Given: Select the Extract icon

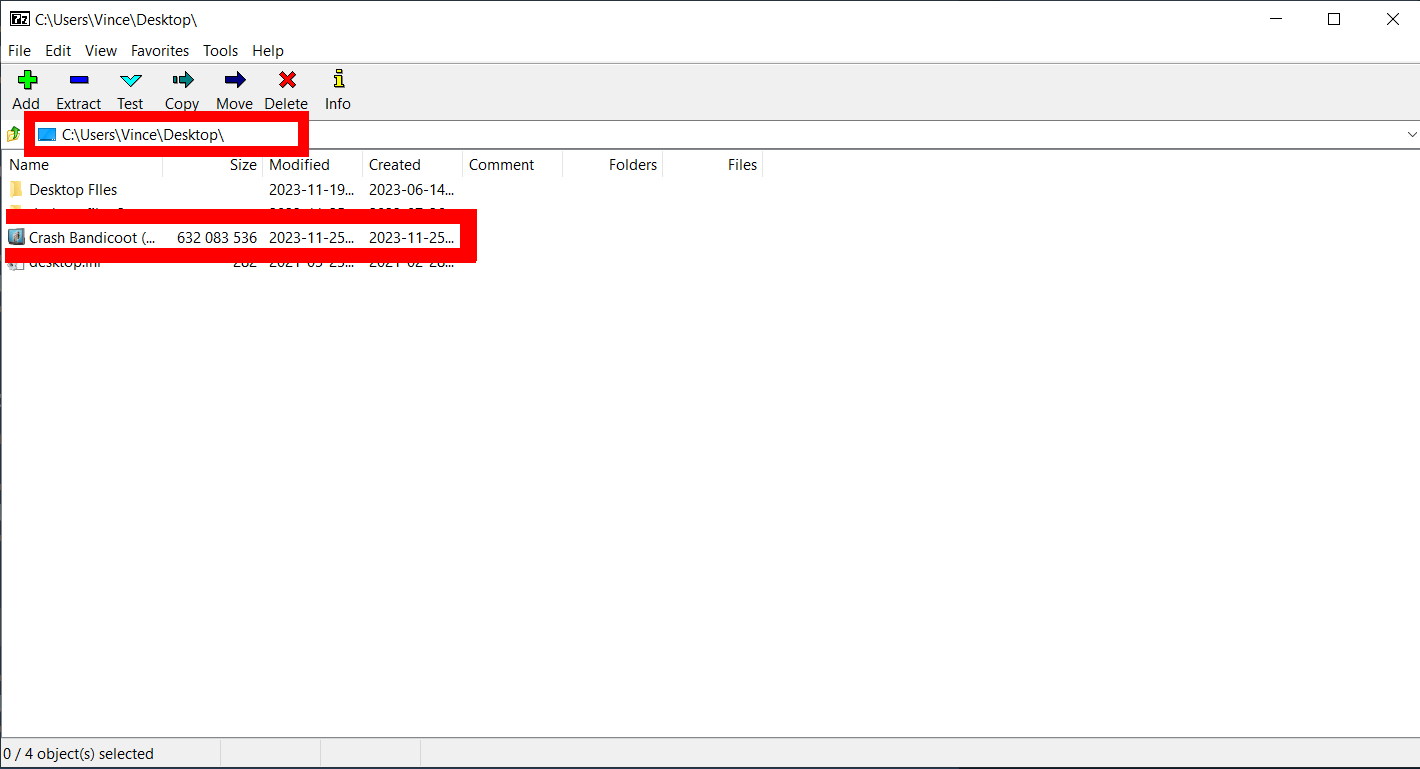Looking at the screenshot, I should [78, 88].
